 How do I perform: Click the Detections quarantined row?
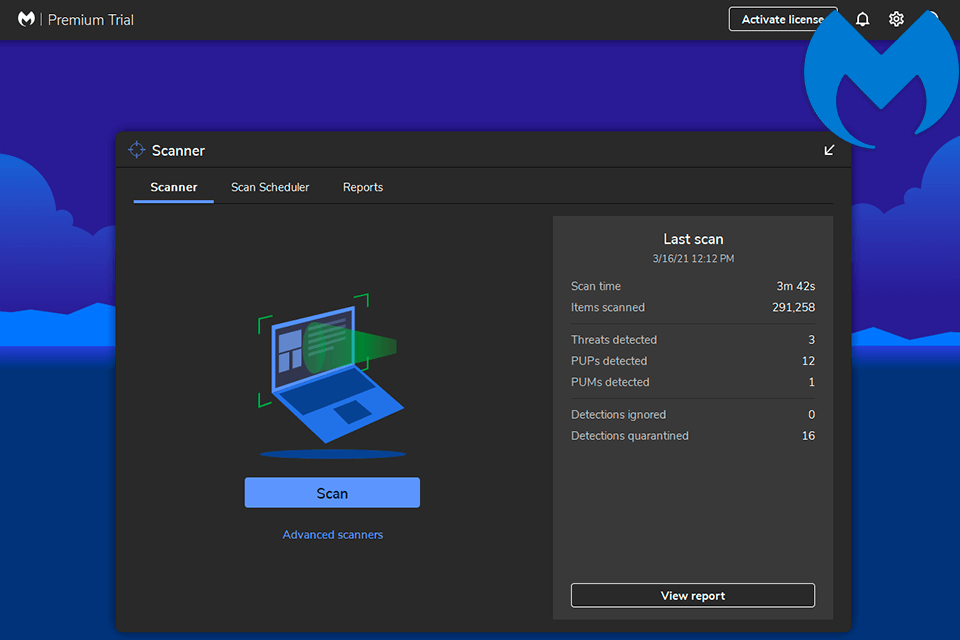630,436
